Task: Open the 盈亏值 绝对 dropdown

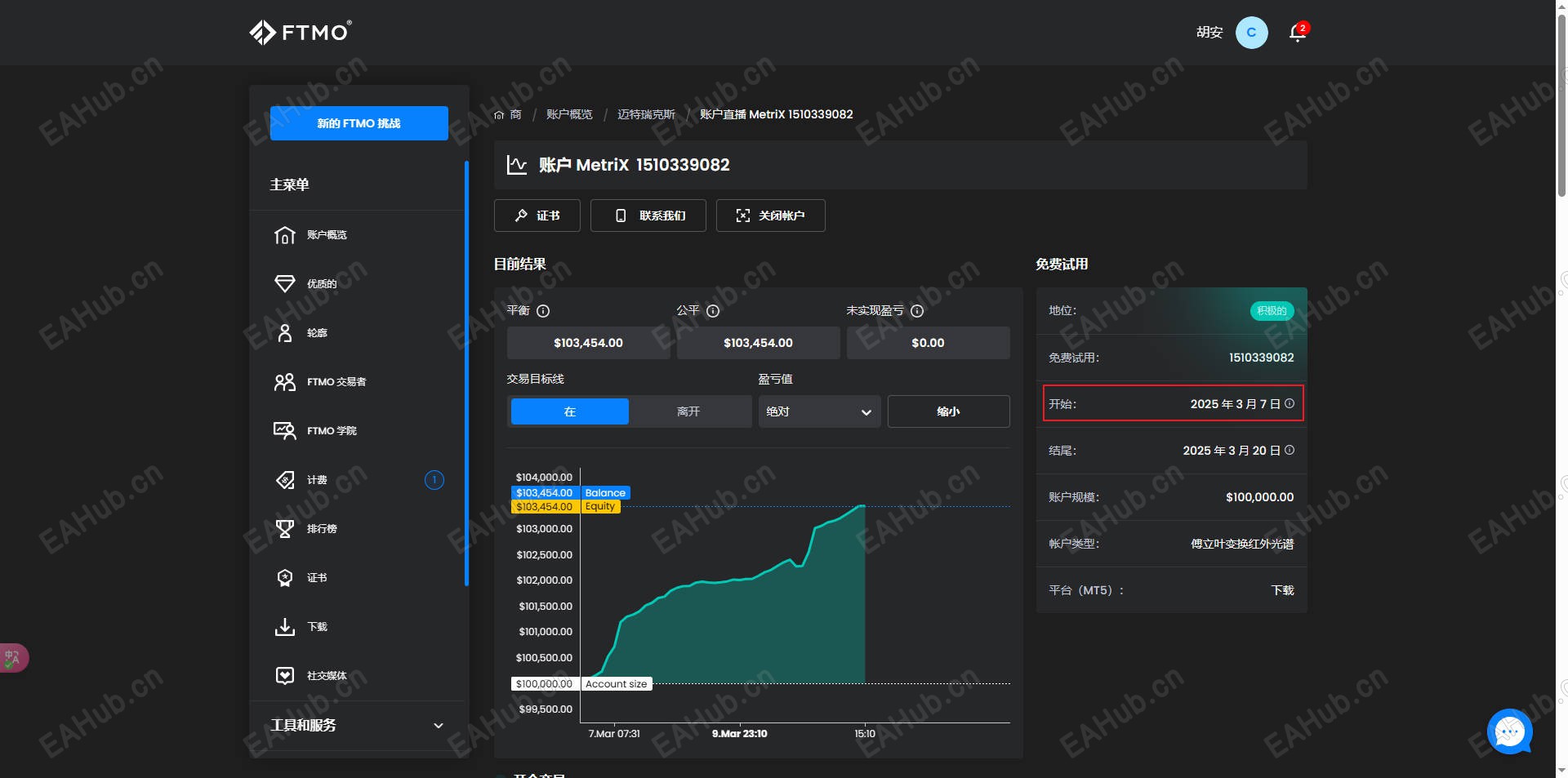Action: point(819,411)
